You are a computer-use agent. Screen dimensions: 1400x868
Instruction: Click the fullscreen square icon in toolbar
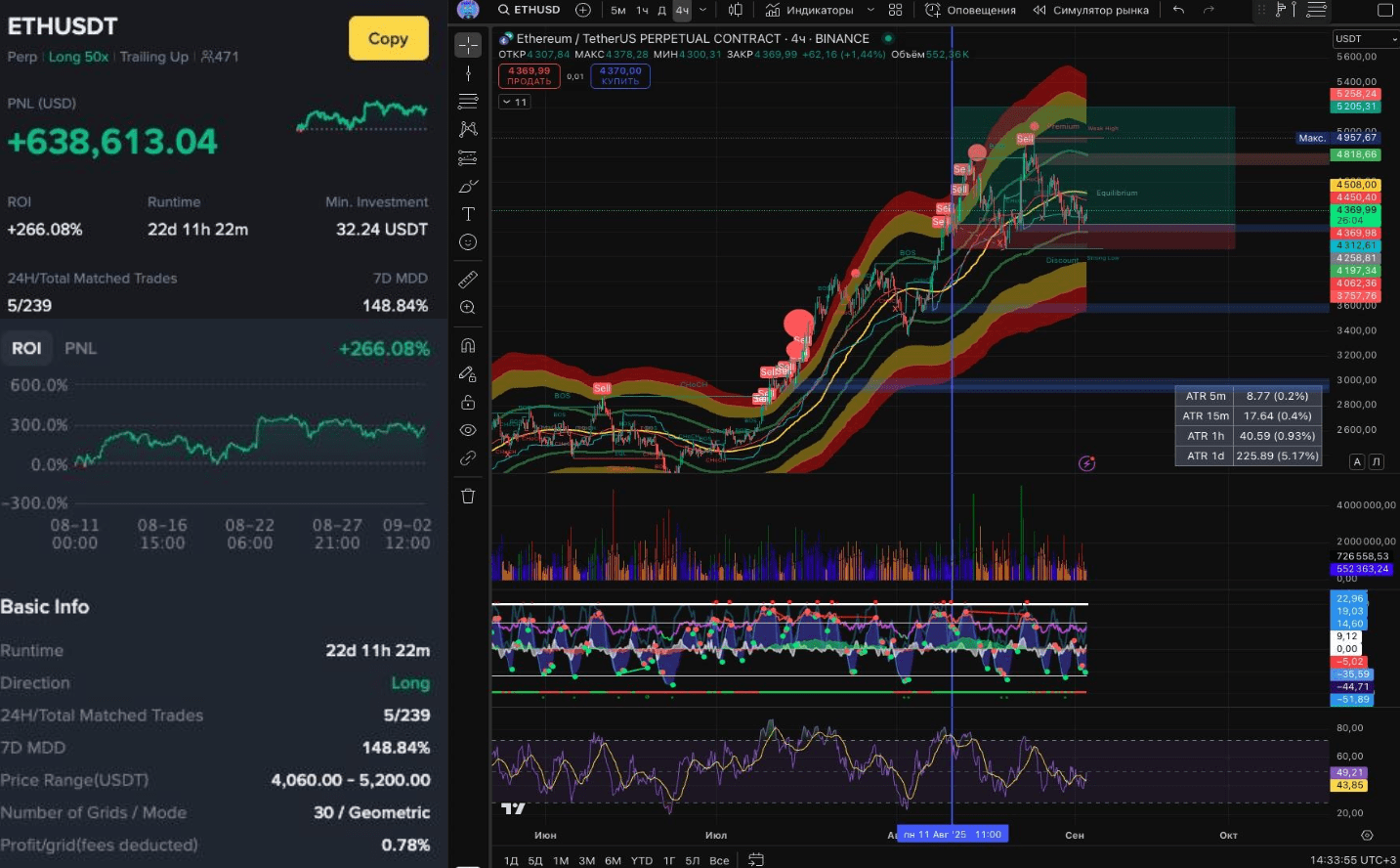click(x=1385, y=10)
